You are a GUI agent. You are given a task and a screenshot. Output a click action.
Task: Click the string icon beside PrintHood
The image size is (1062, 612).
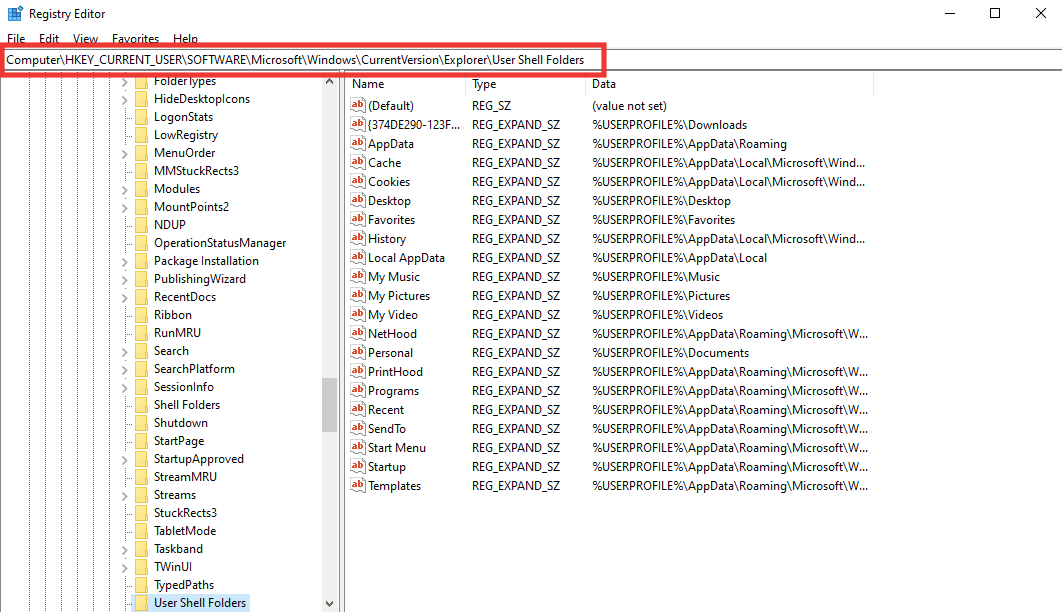(x=358, y=370)
